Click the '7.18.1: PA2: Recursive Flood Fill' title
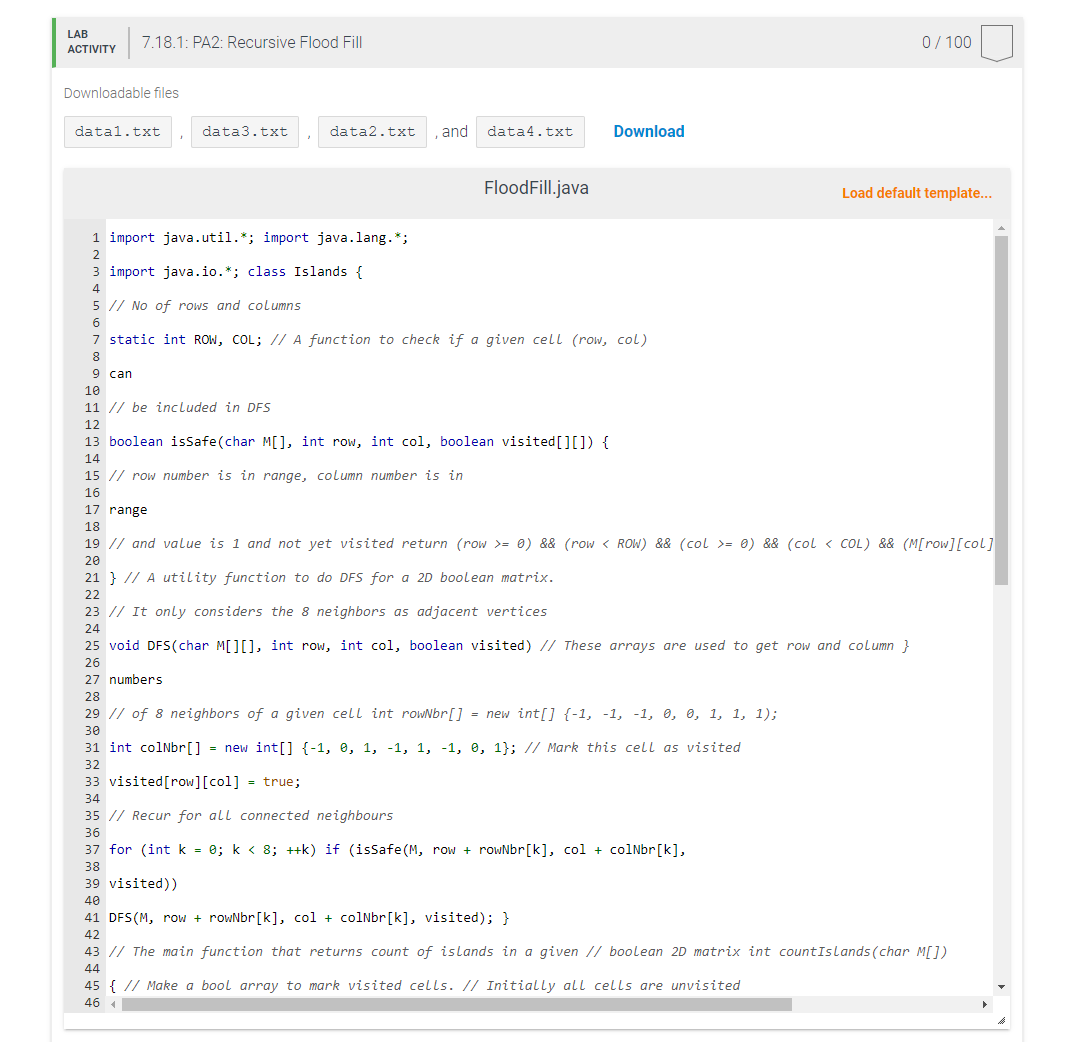This screenshot has width=1074, height=1042. click(252, 42)
